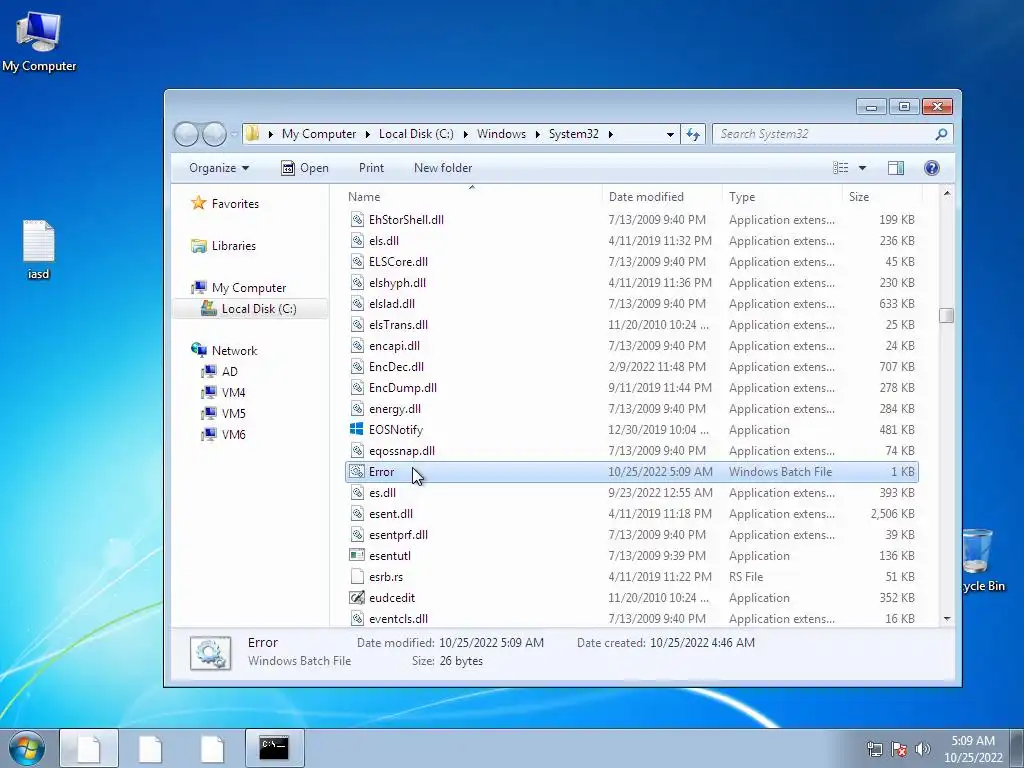Image resolution: width=1024 pixels, height=768 pixels.
Task: Select AD network computer
Action: click(230, 371)
